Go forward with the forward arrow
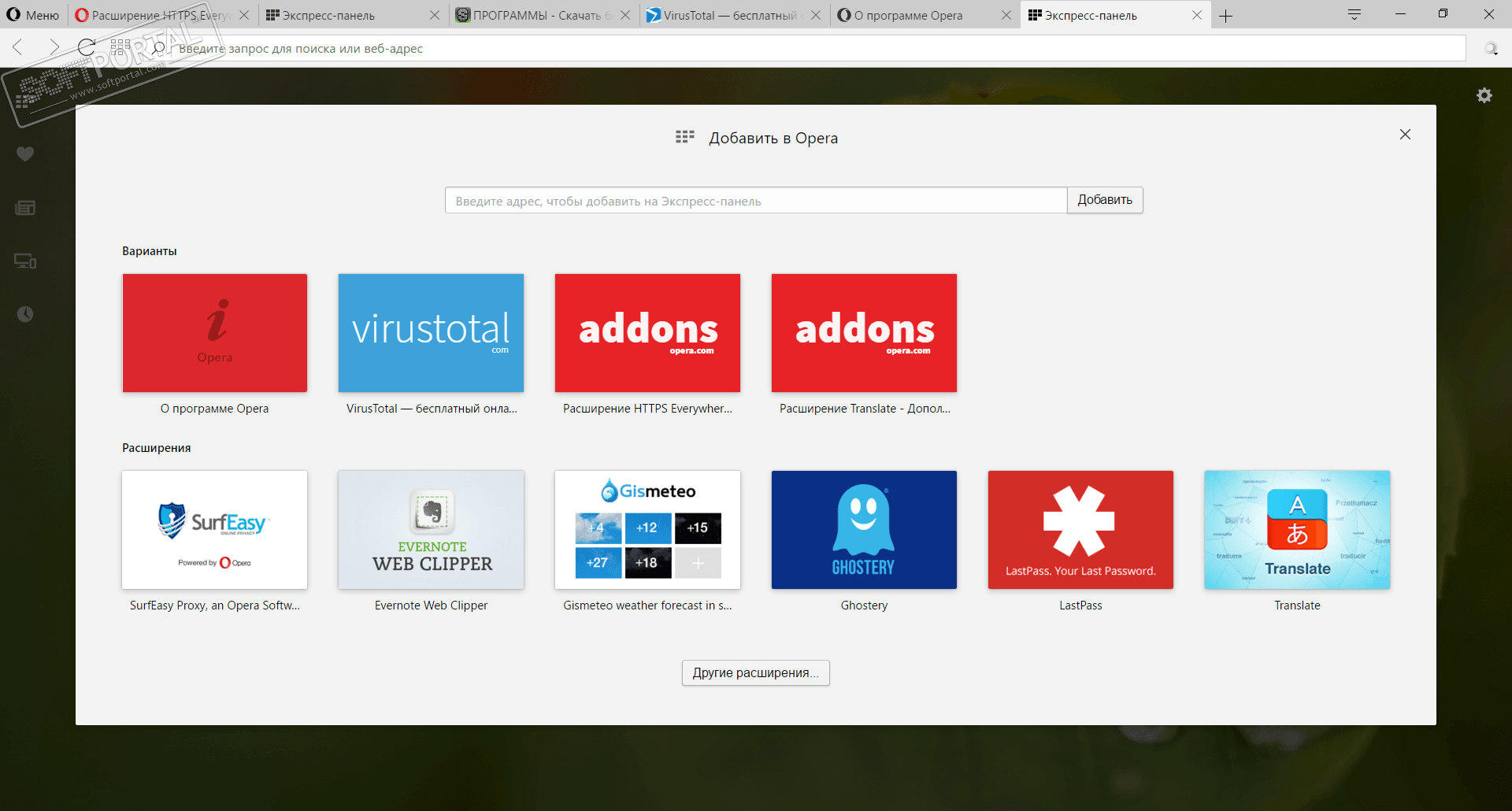The width and height of the screenshot is (1512, 811). tap(54, 48)
